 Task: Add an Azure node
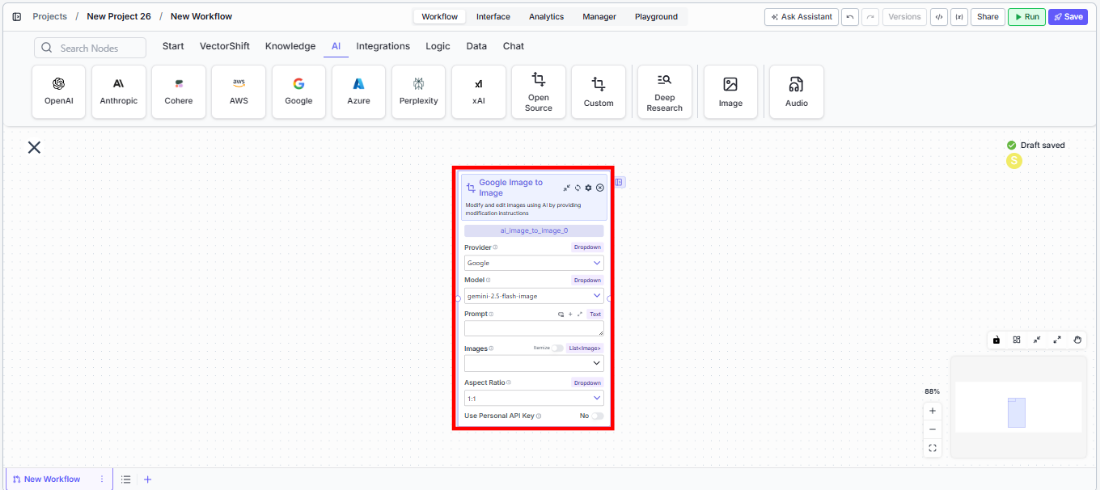point(358,92)
